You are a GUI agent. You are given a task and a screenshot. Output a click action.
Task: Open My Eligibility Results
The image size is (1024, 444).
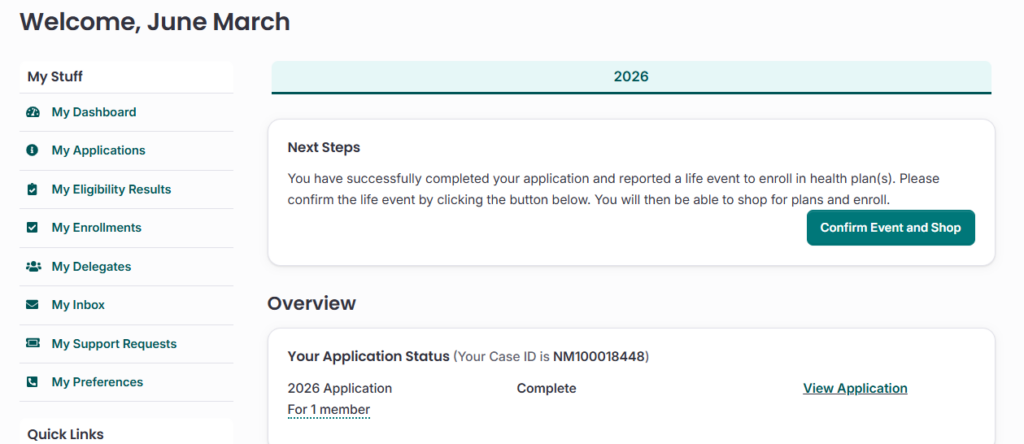click(x=111, y=189)
